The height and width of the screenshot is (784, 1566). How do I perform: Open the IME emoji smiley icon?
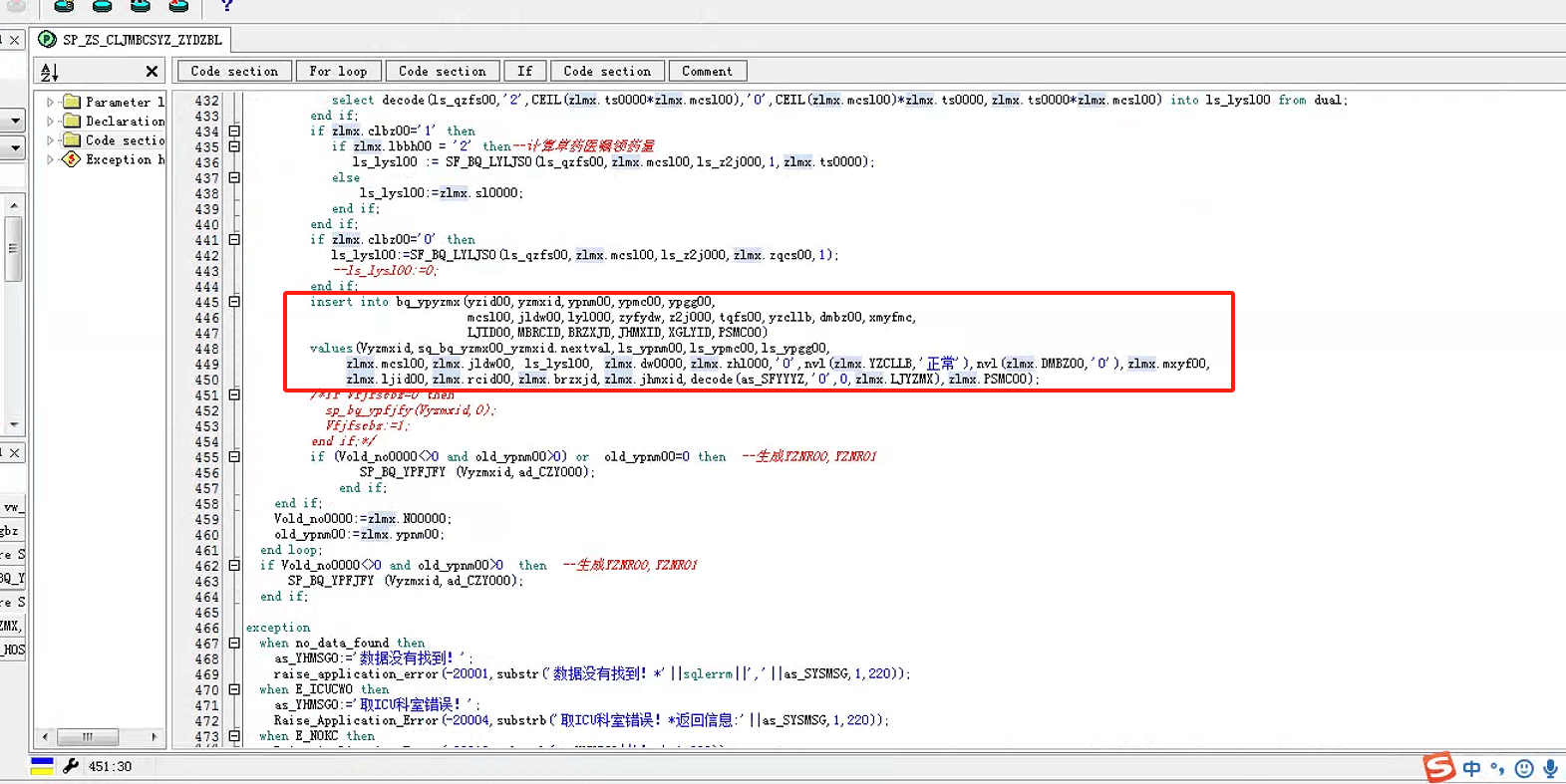[1524, 768]
